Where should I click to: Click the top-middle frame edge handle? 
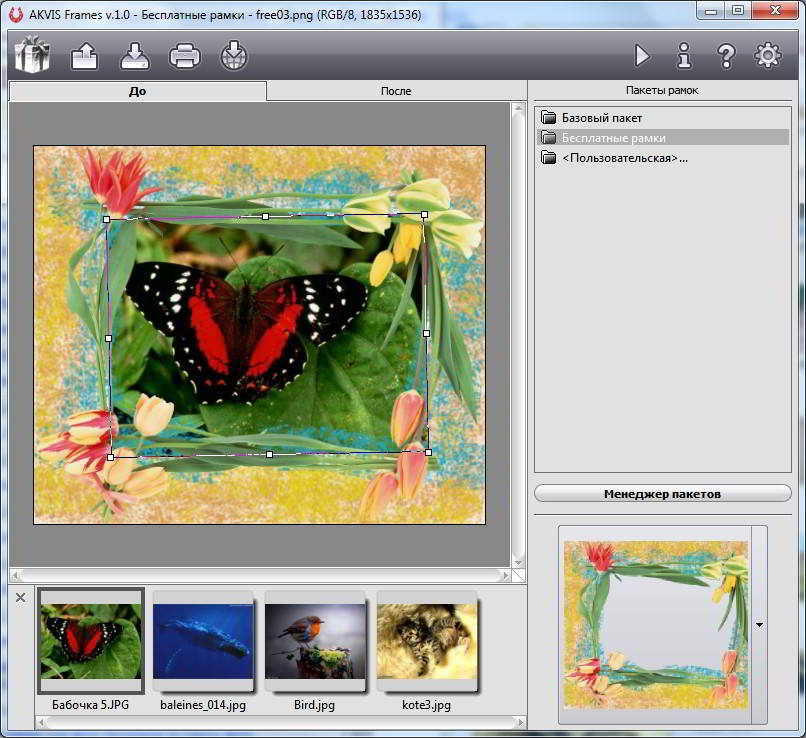click(265, 217)
